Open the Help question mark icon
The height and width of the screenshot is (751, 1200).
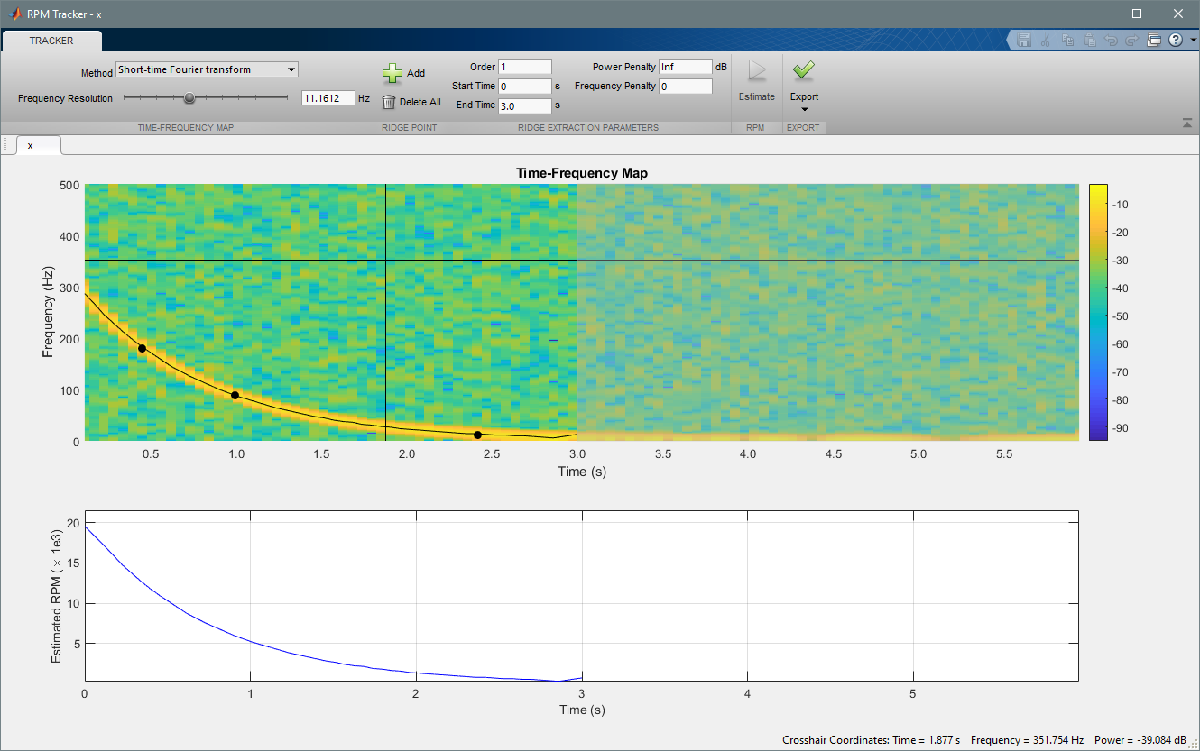[1174, 41]
